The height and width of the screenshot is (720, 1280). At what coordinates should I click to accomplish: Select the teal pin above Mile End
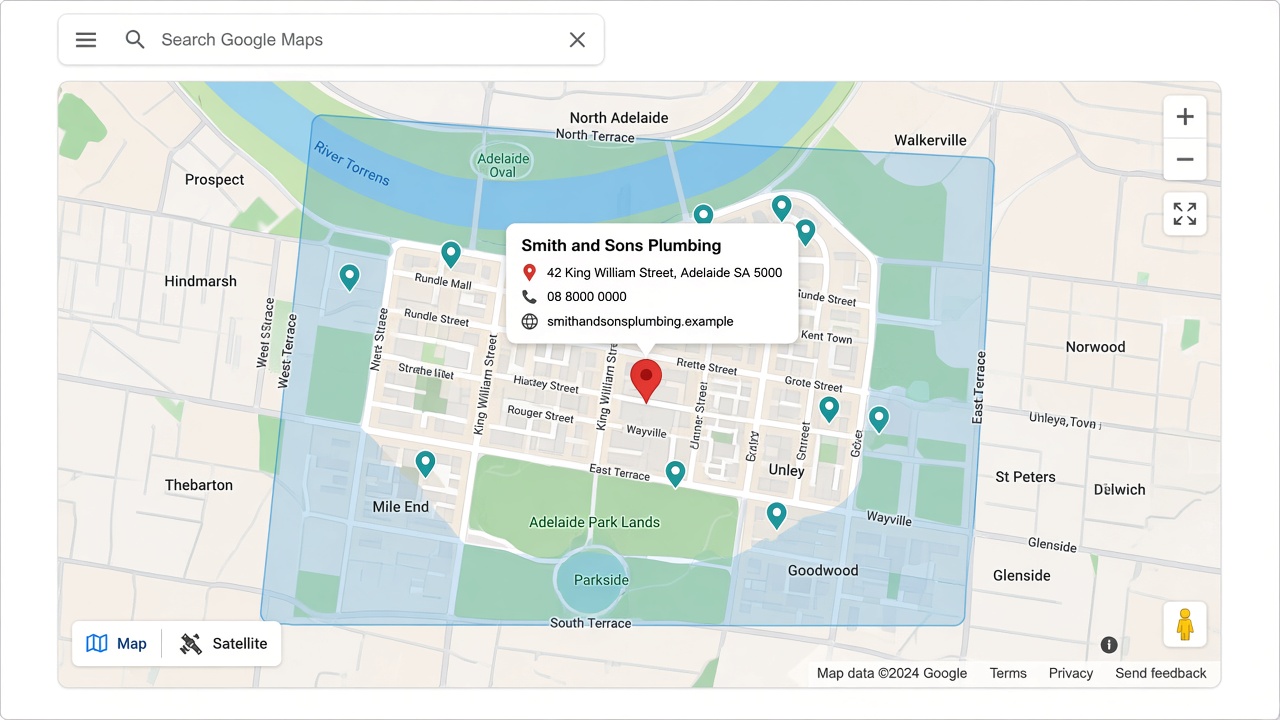coord(425,463)
